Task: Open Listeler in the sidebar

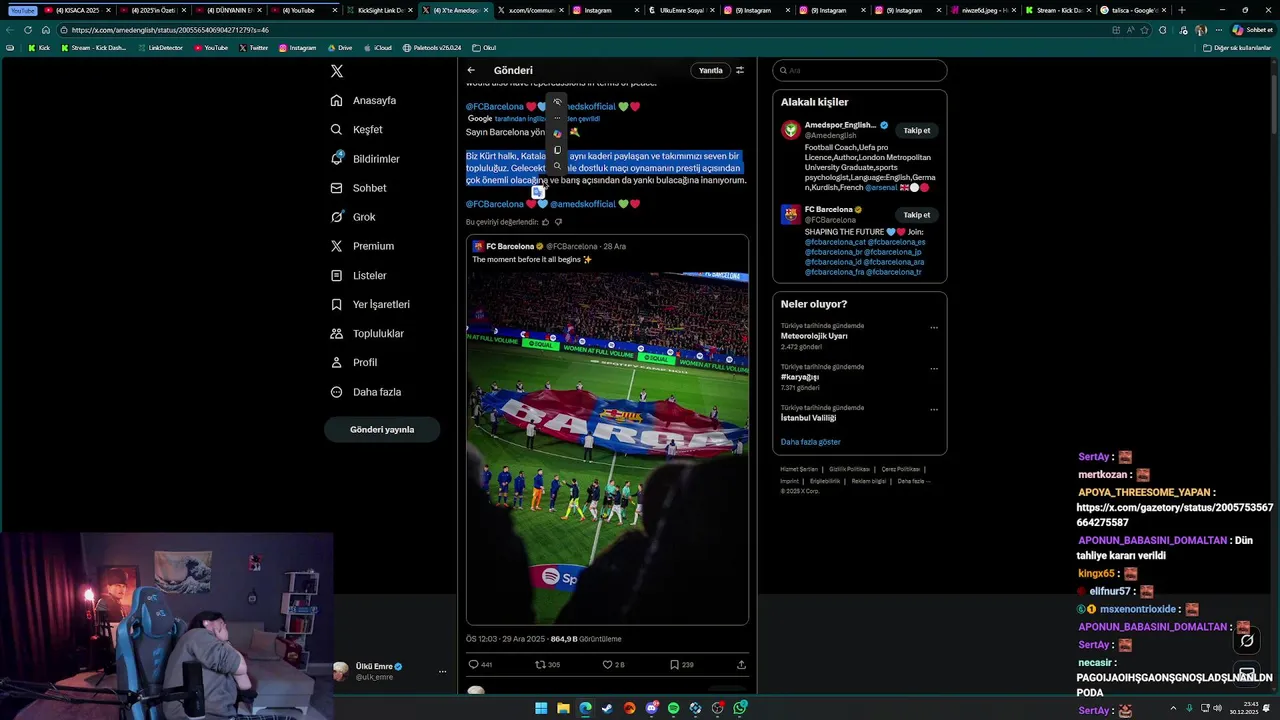Action: (x=359, y=275)
